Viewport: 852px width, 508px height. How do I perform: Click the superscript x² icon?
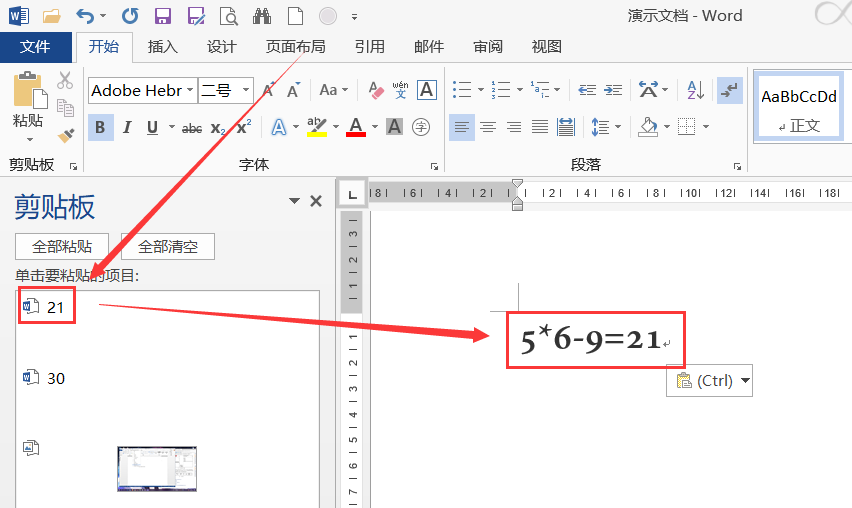(243, 128)
